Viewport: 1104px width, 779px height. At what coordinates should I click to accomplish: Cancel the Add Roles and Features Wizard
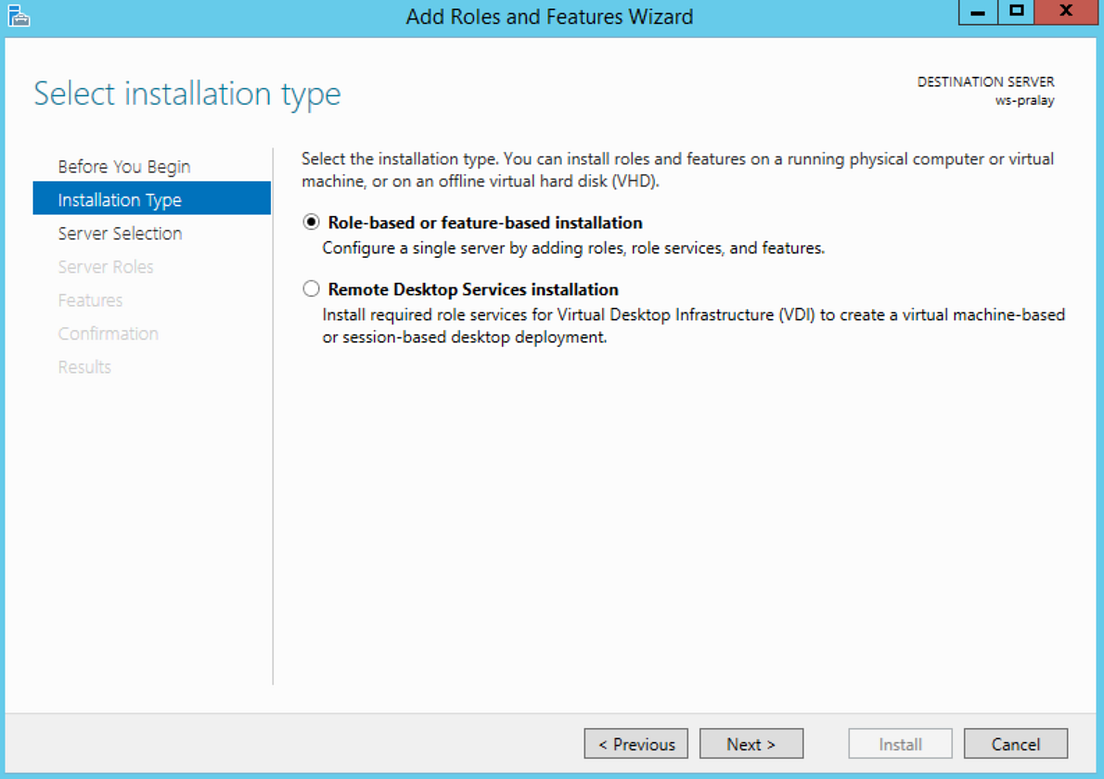point(1016,744)
